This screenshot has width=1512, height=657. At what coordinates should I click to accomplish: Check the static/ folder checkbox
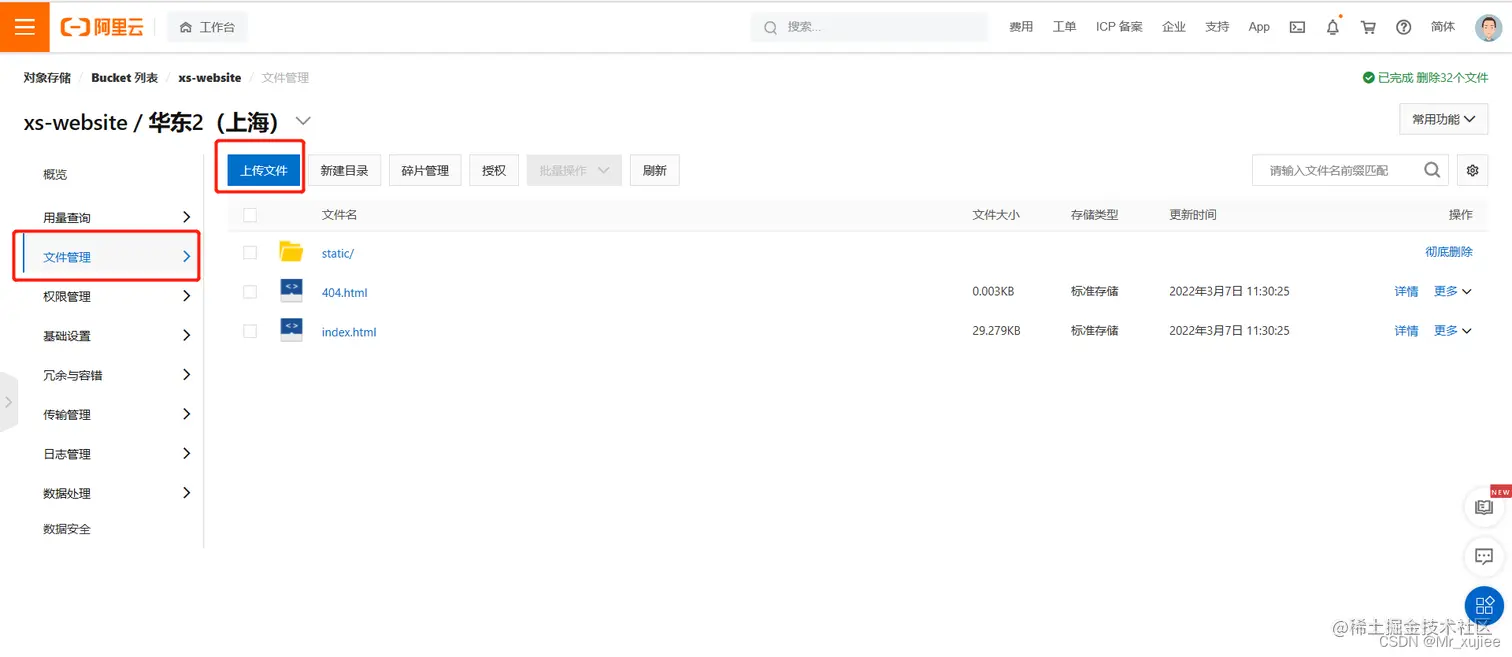click(250, 253)
